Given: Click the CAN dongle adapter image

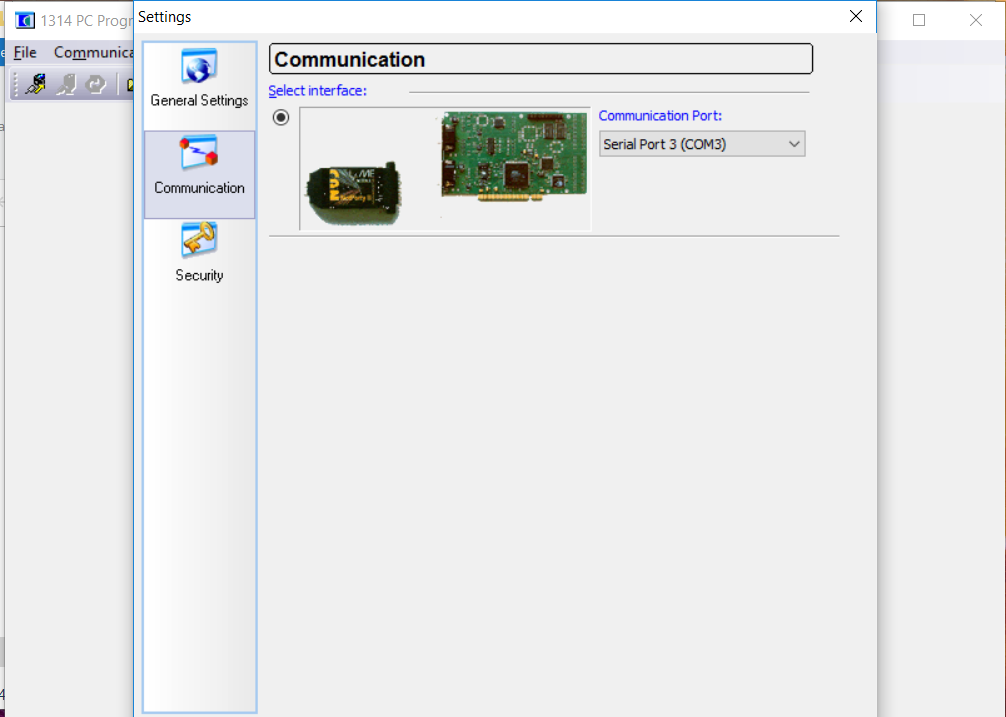Looking at the screenshot, I should pos(352,190).
